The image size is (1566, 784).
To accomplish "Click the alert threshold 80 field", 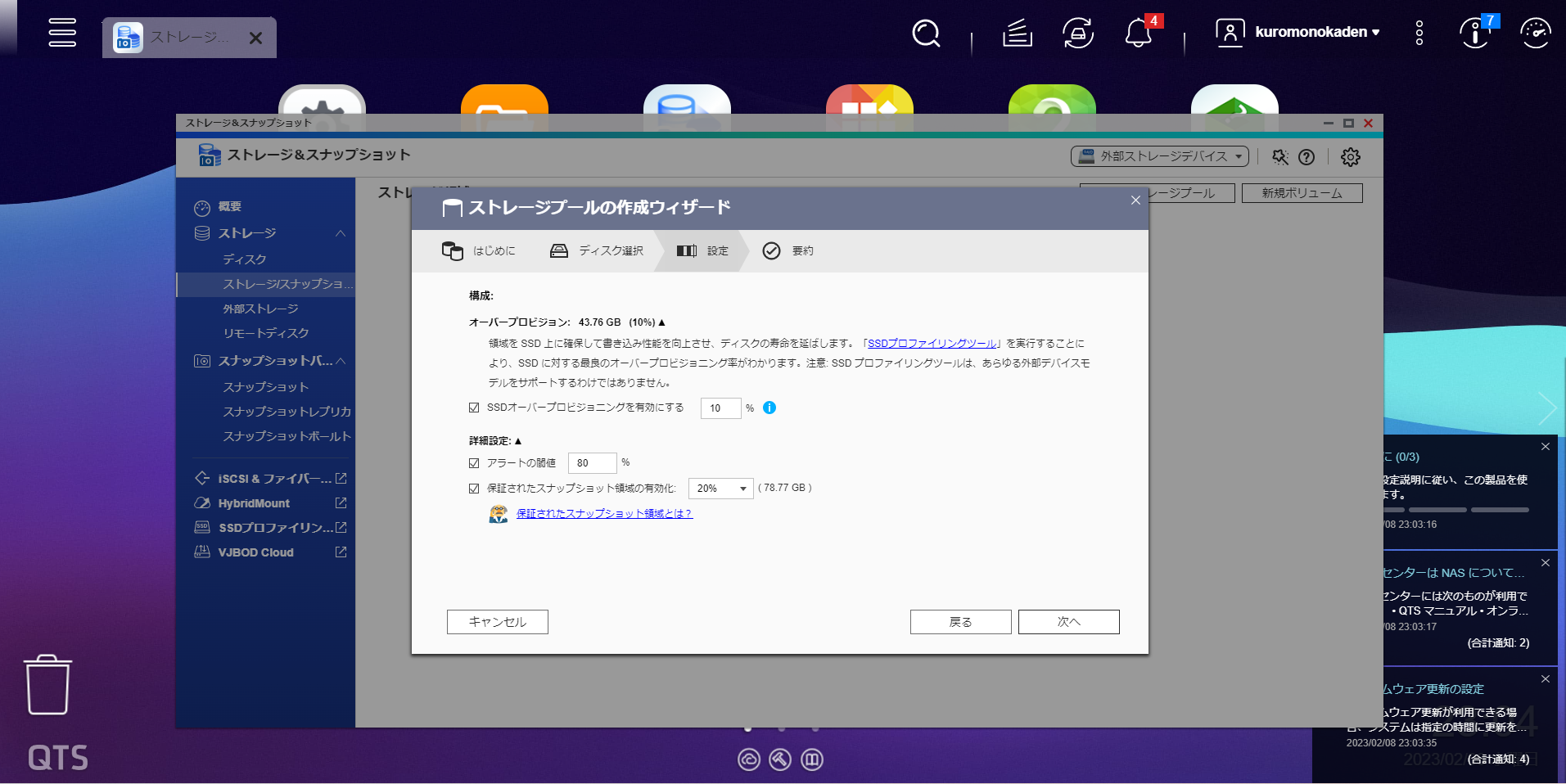I will [592, 463].
